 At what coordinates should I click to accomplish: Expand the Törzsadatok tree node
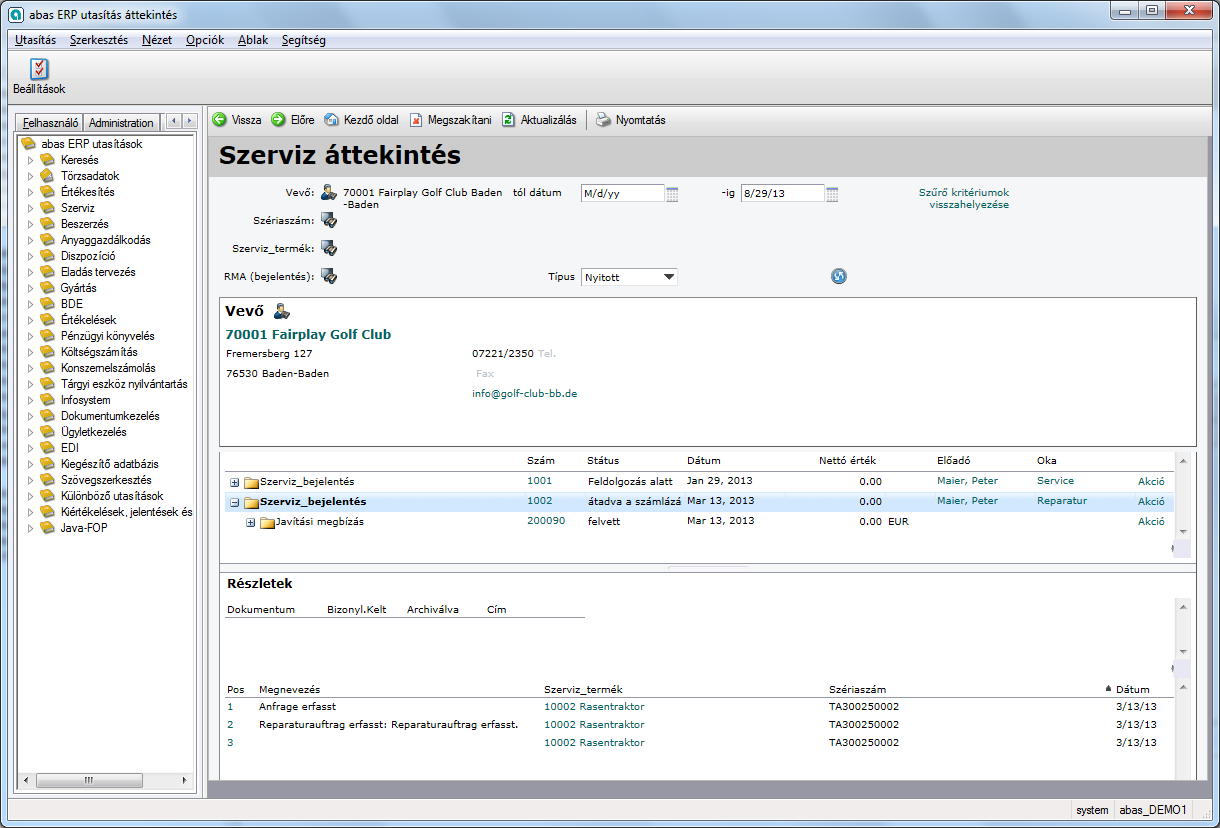31,176
